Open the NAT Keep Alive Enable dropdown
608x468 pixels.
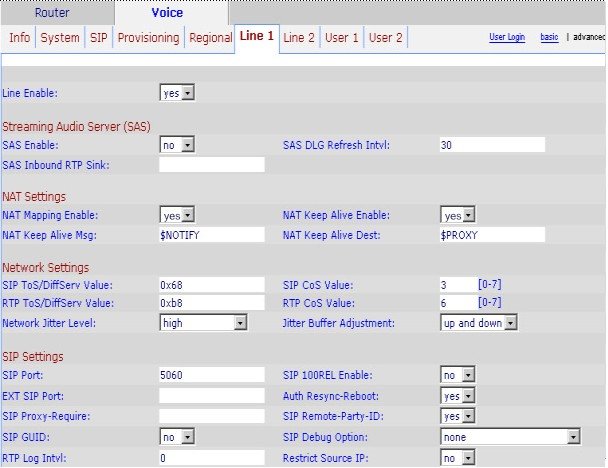tap(457, 215)
